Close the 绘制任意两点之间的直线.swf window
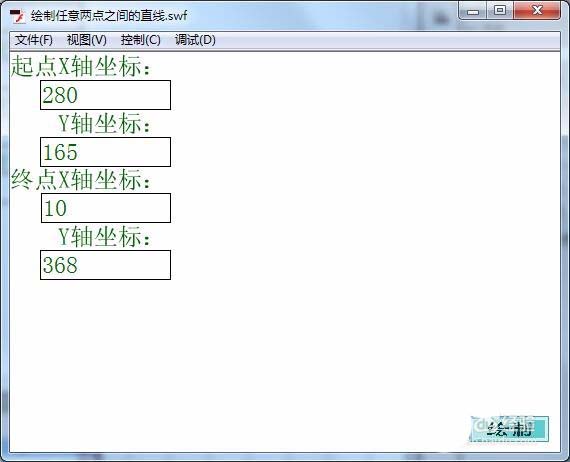Screen dimensions: 570x462 click(x=537, y=11)
